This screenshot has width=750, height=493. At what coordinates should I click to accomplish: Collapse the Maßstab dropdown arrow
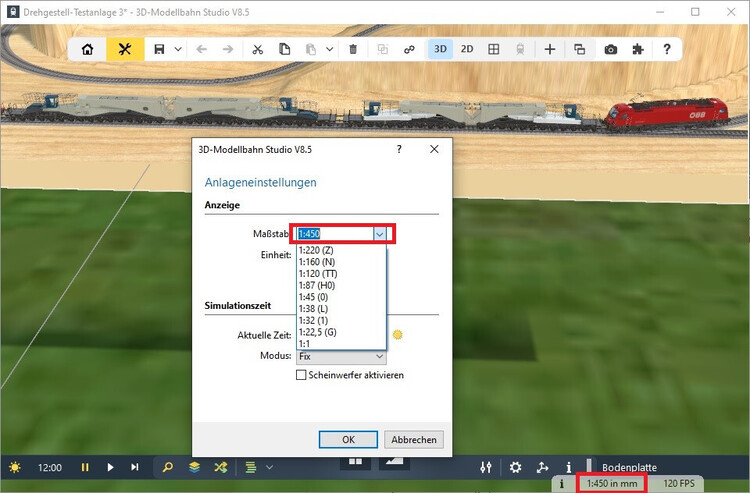(379, 234)
